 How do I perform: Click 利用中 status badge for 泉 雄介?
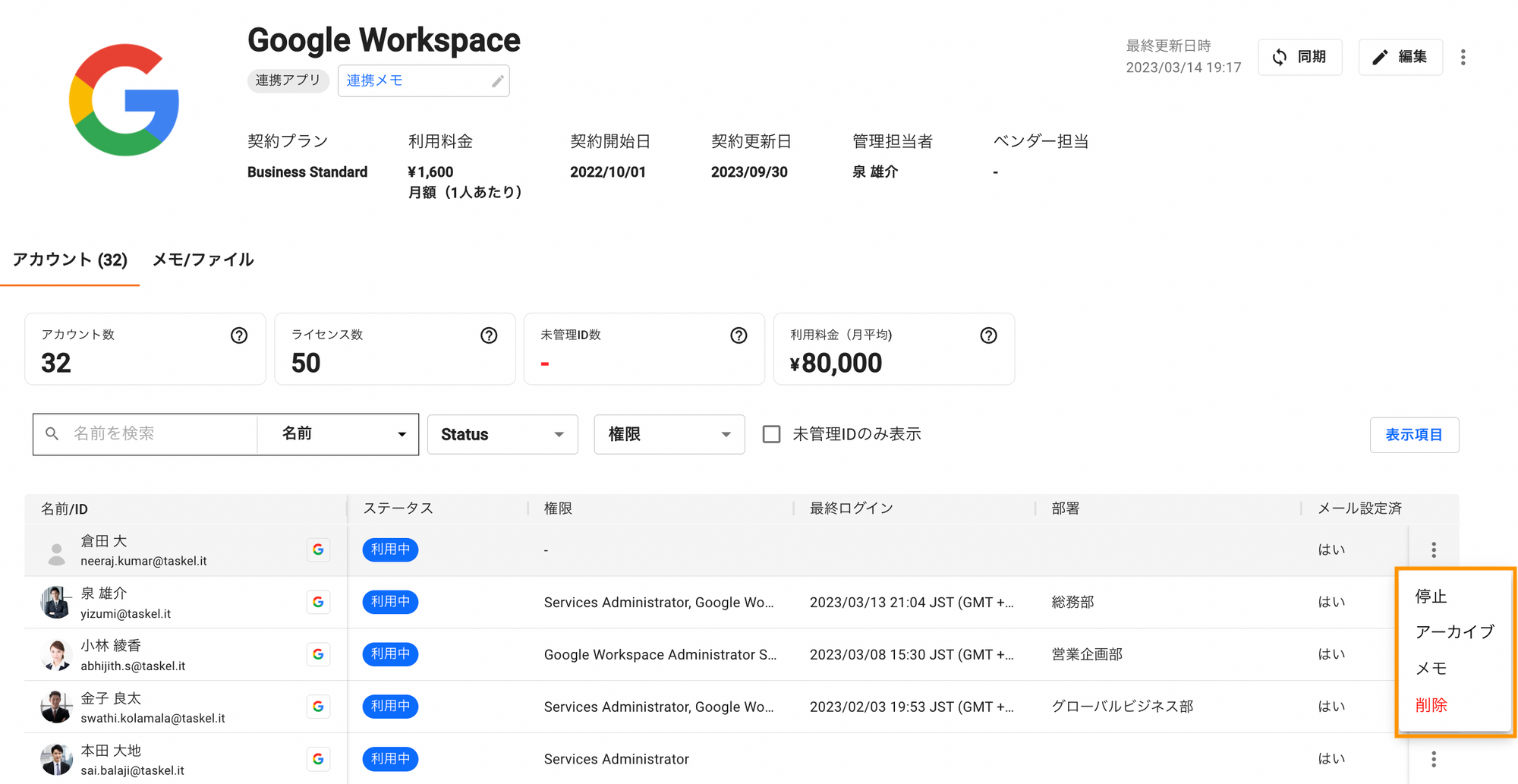(x=390, y=602)
